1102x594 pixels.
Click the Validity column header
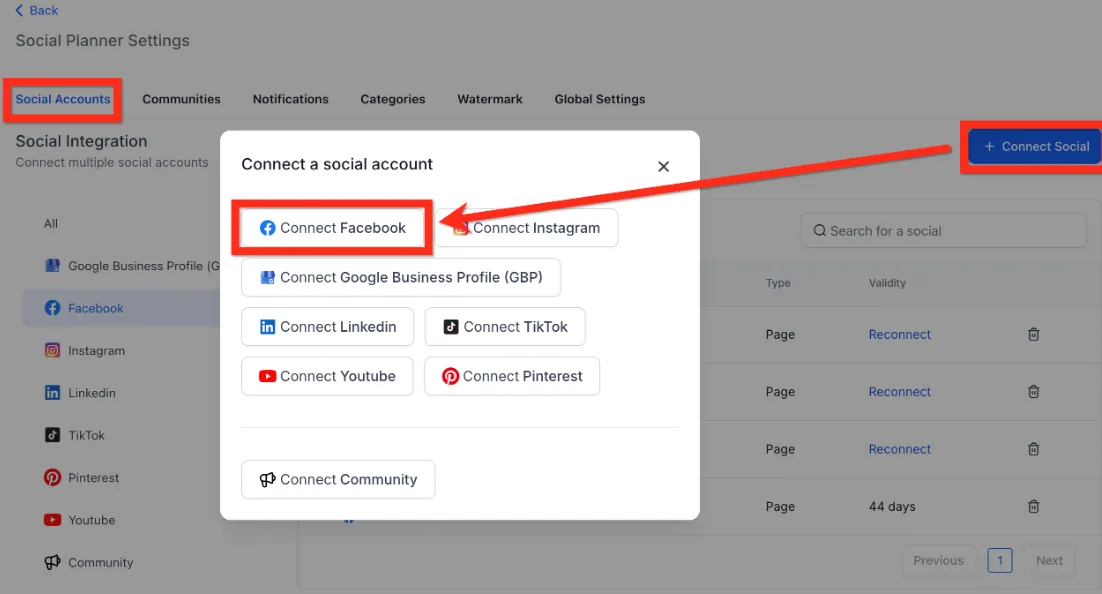[x=887, y=283]
